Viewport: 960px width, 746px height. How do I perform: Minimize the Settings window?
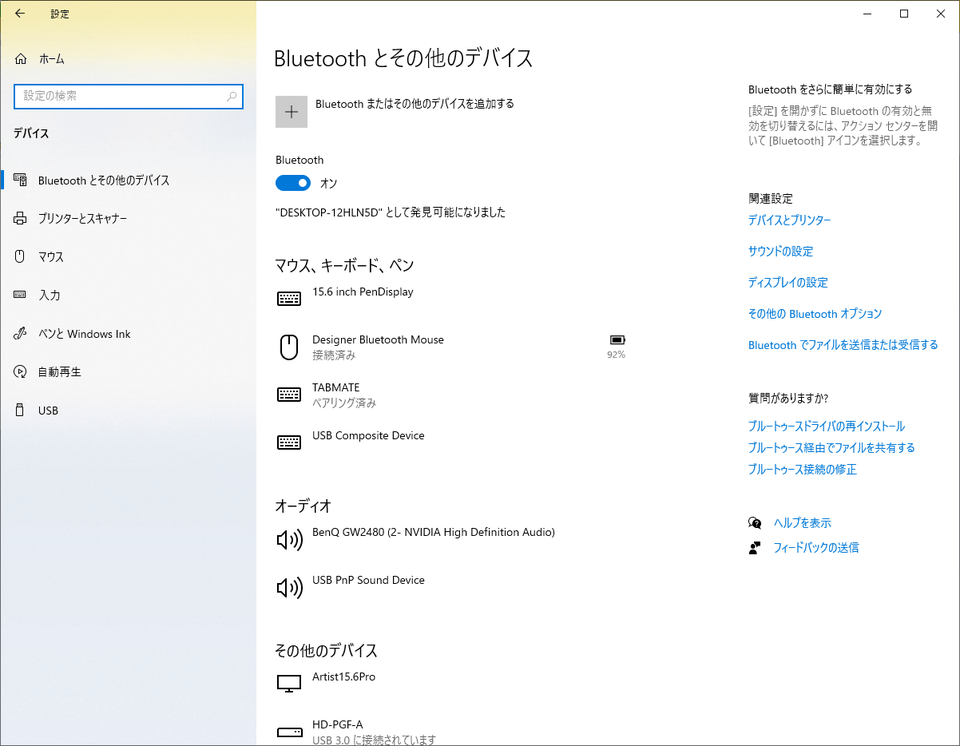pos(867,13)
